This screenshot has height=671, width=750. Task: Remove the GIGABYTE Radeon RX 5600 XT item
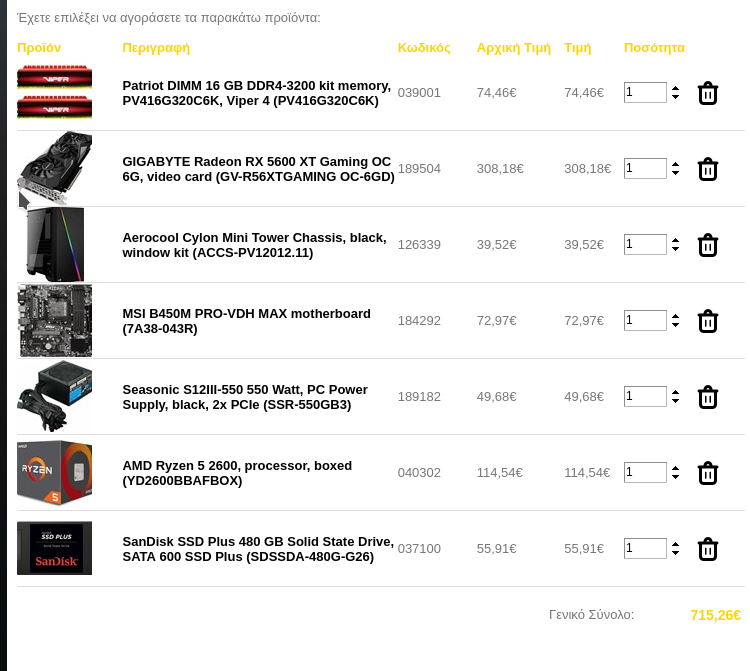[x=707, y=169]
